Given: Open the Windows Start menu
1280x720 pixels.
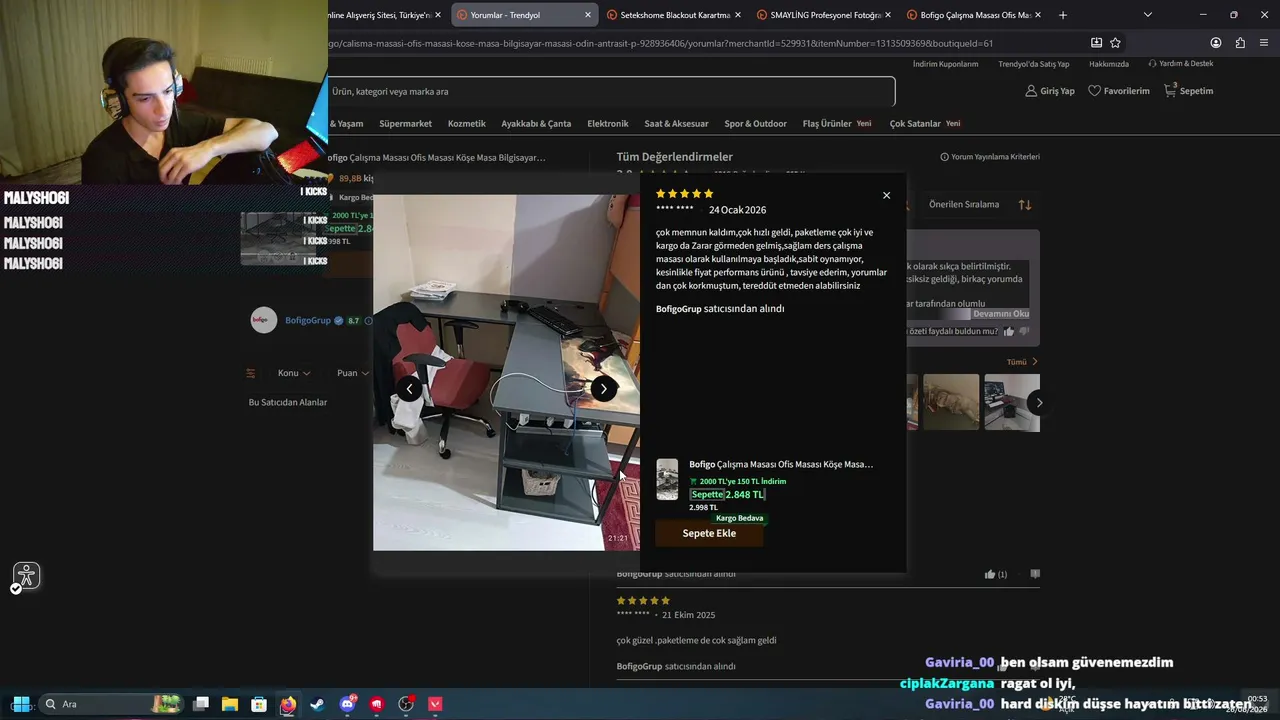Looking at the screenshot, I should (x=20, y=704).
